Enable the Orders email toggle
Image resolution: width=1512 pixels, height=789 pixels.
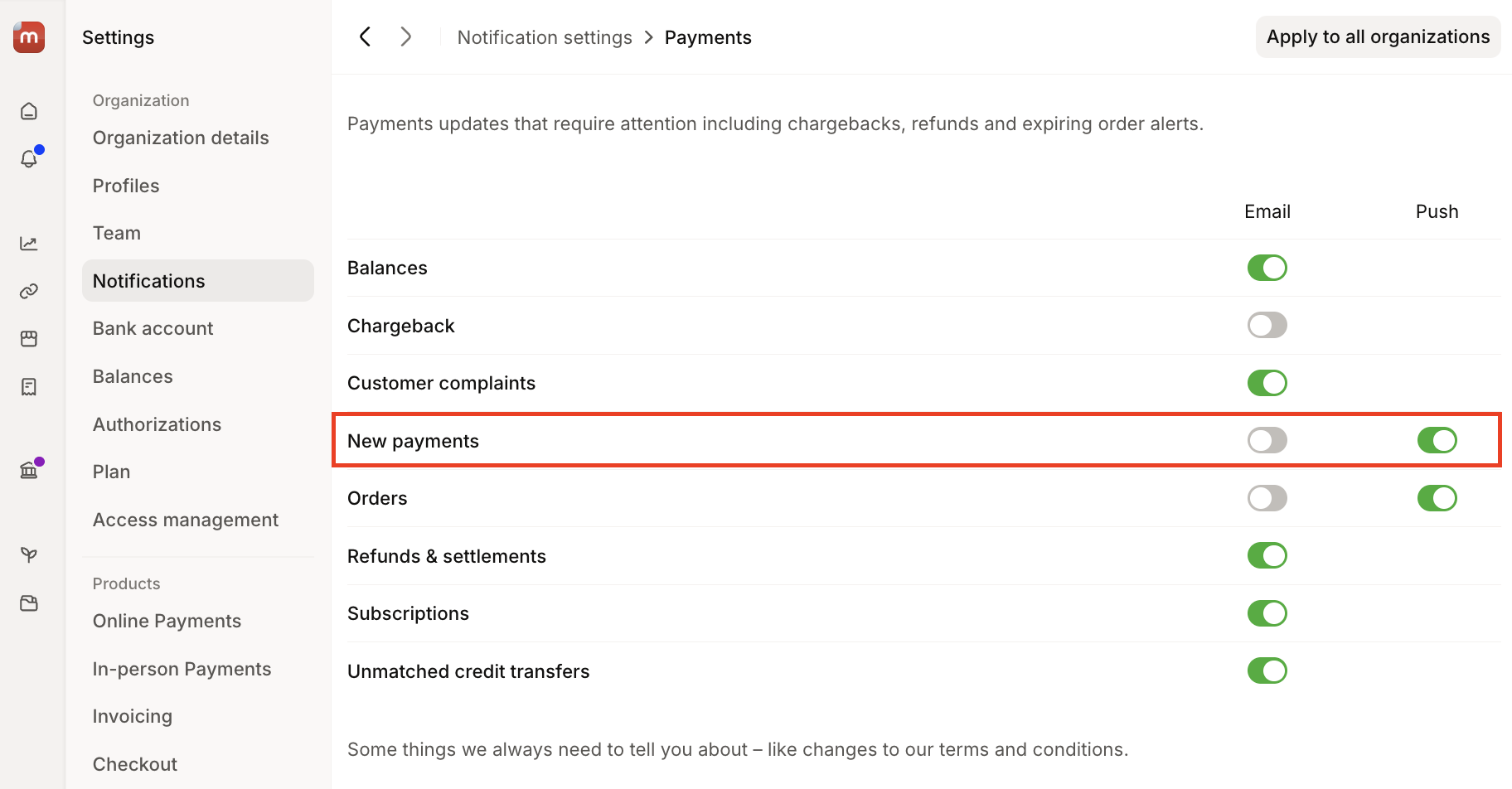1267,498
